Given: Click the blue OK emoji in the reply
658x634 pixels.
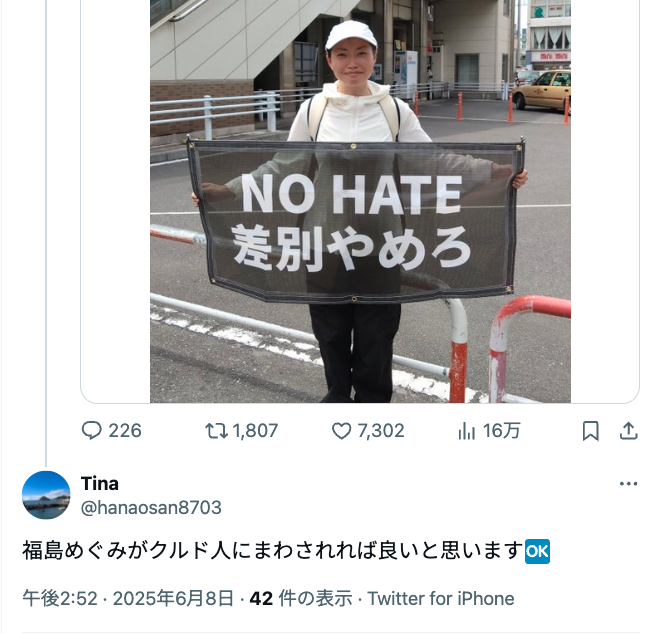Looking at the screenshot, I should click(x=538, y=551).
